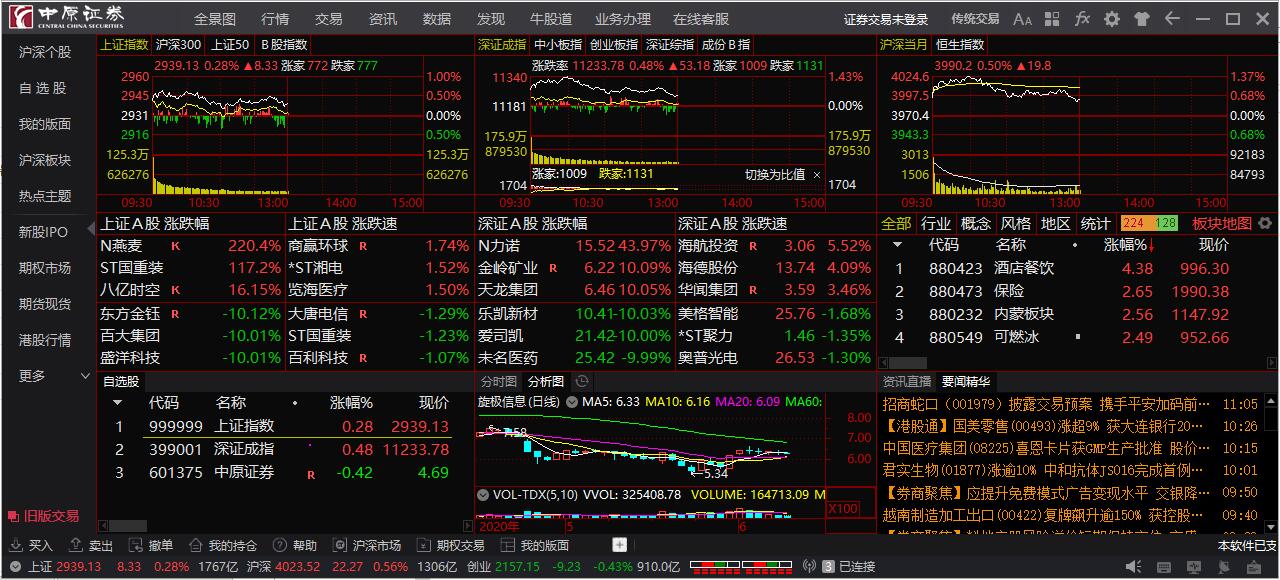Click X100 volume scale label

[845, 508]
